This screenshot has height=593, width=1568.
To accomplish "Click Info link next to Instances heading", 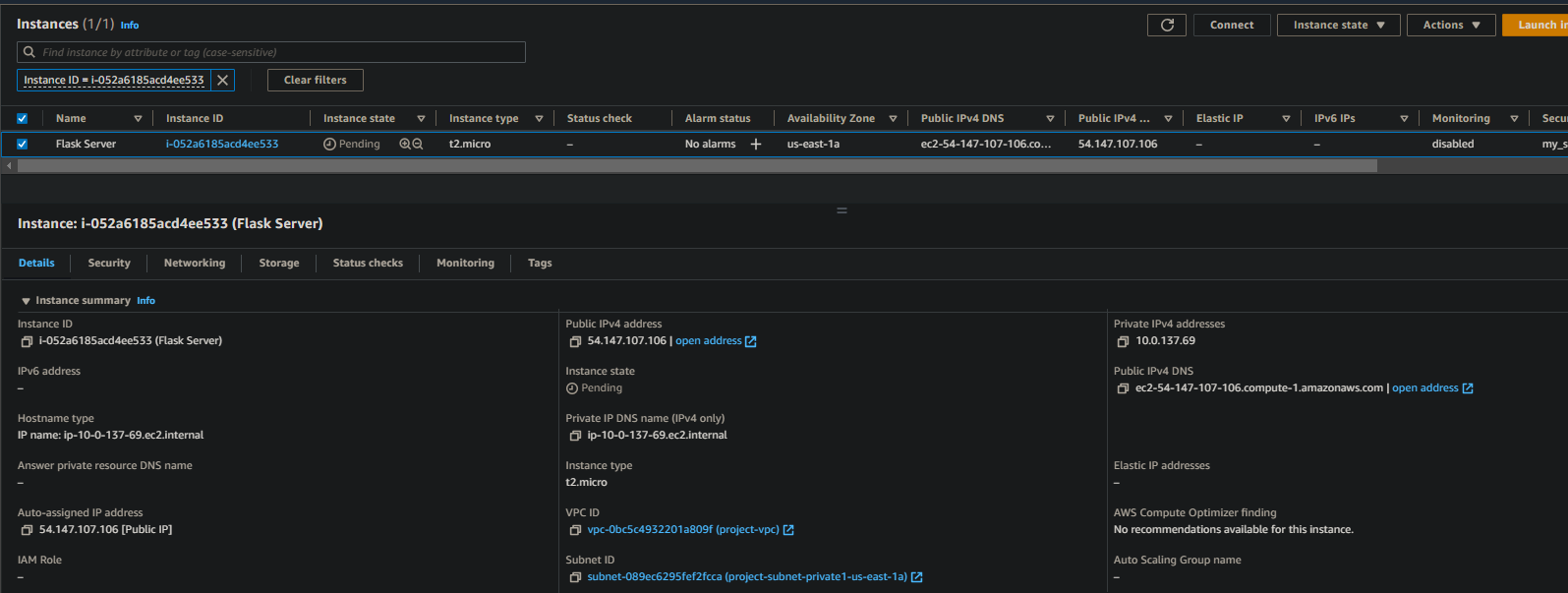I will point(130,26).
